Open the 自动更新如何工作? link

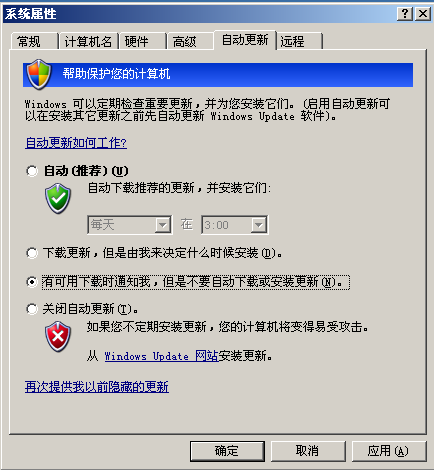click(x=76, y=143)
